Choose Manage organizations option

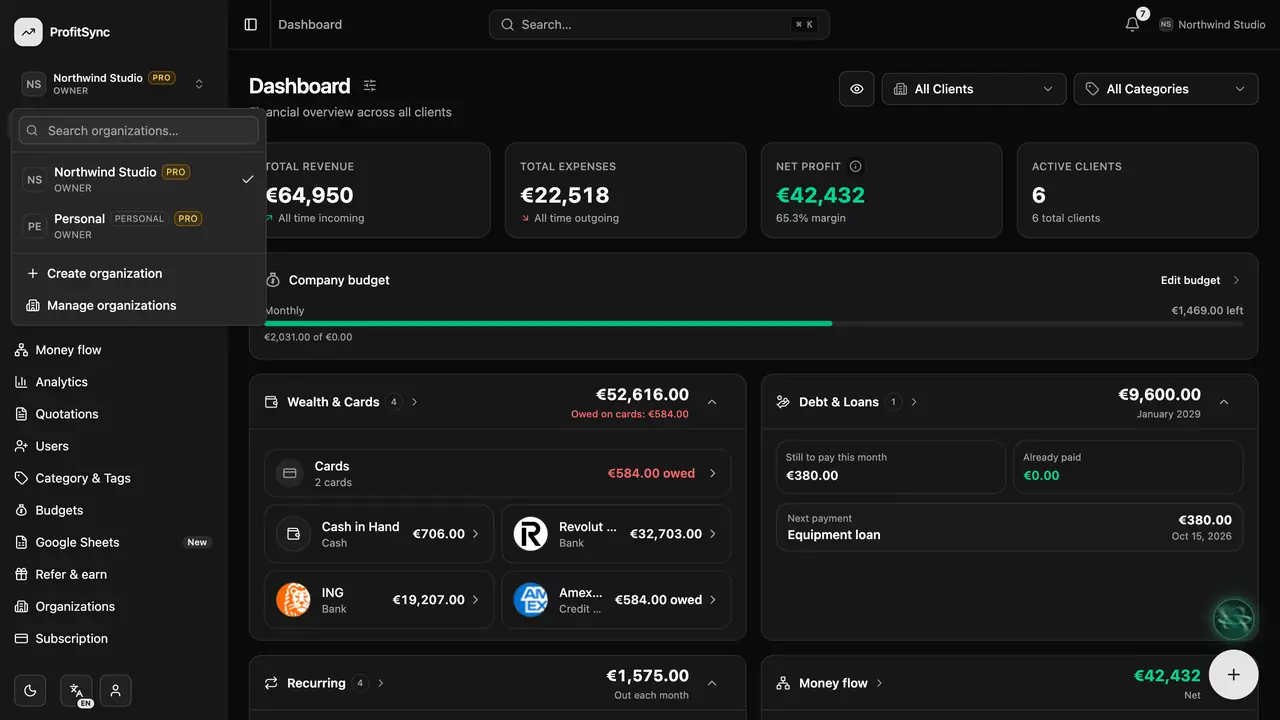[139, 305]
